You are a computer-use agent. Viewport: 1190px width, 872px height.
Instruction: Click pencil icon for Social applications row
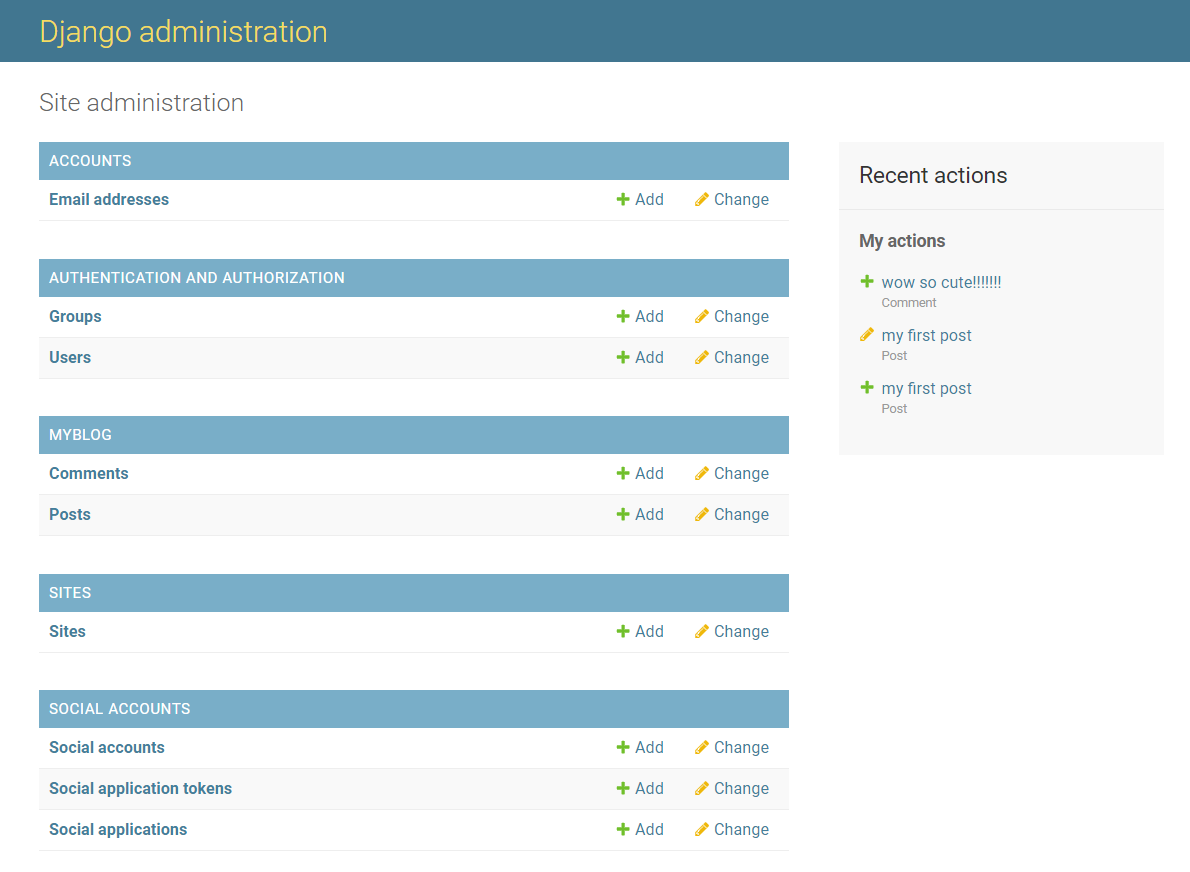tap(702, 830)
